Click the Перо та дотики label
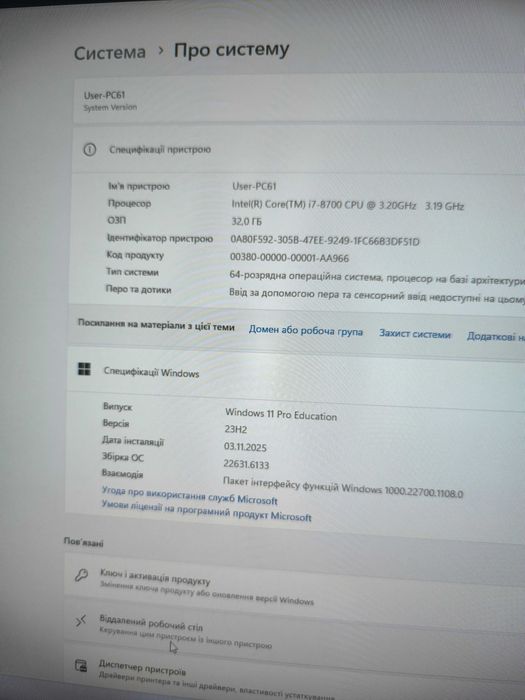525x700 pixels. (x=138, y=289)
